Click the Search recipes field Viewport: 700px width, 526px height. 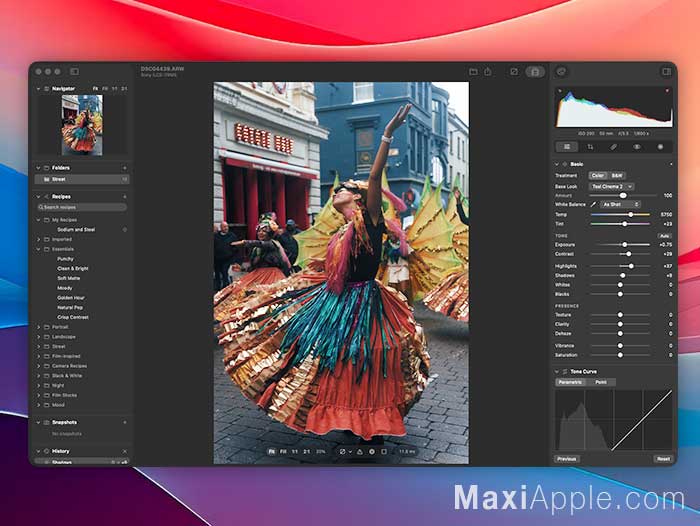point(82,207)
